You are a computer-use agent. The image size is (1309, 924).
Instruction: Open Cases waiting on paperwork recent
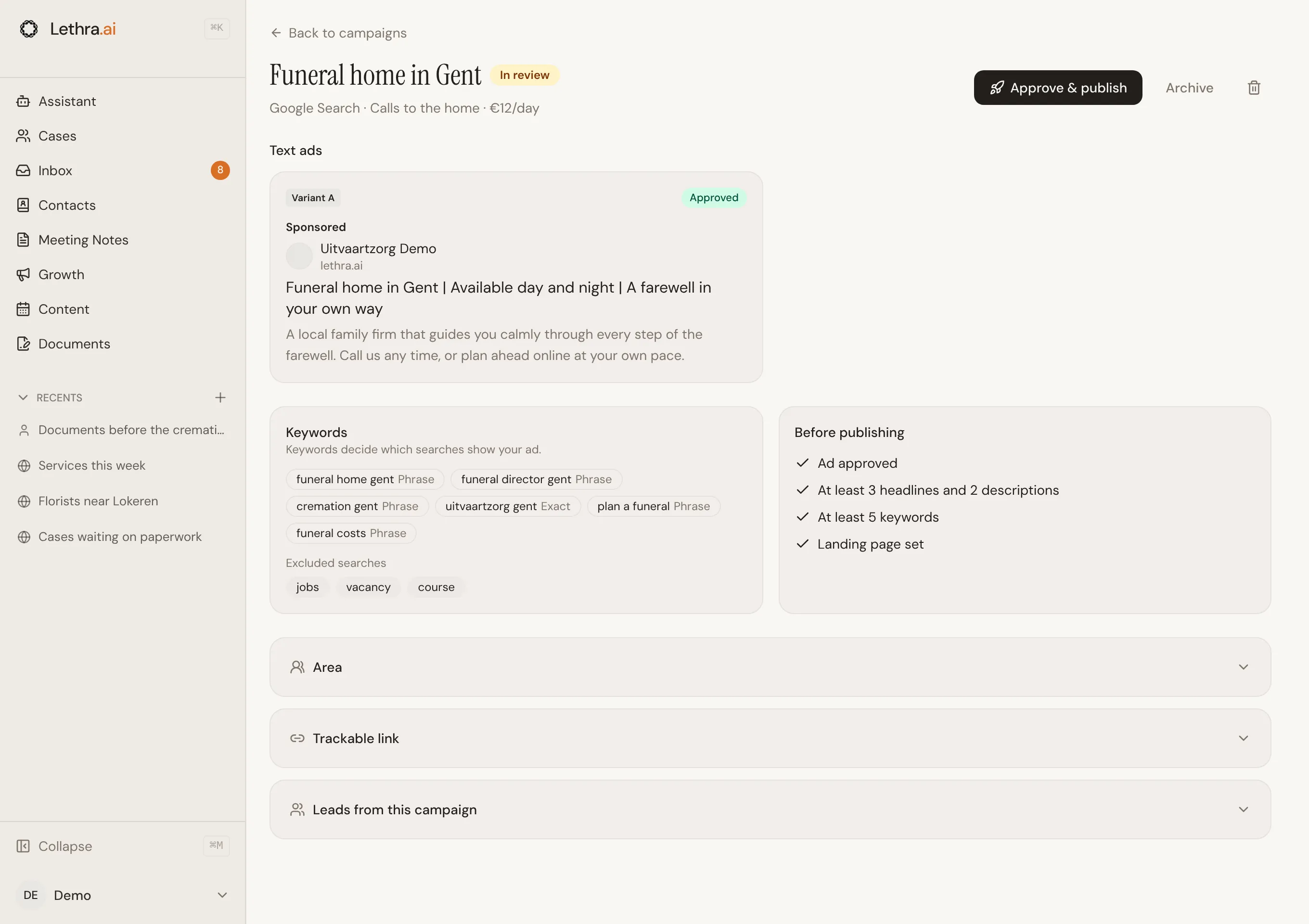click(x=123, y=537)
